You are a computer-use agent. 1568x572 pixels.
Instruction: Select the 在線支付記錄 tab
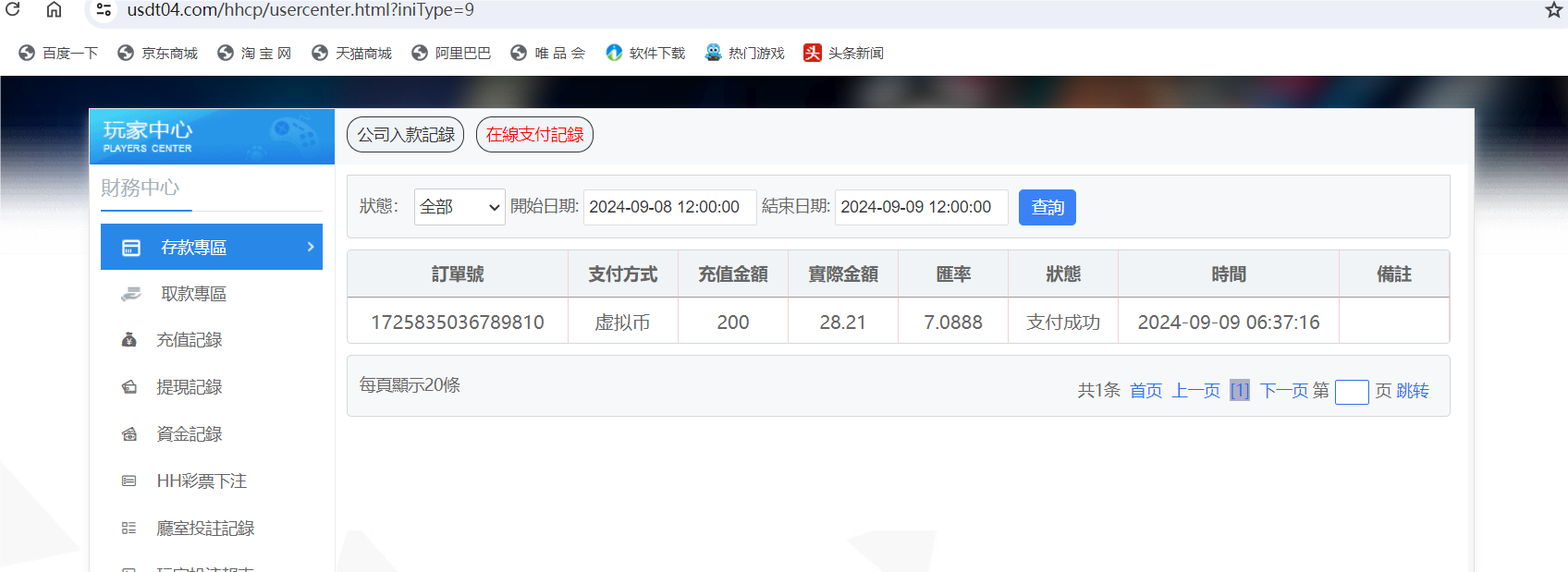pyautogui.click(x=534, y=135)
